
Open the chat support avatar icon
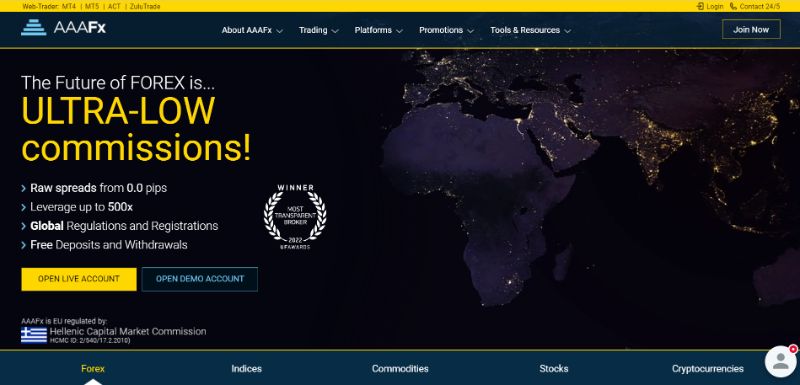point(781,361)
